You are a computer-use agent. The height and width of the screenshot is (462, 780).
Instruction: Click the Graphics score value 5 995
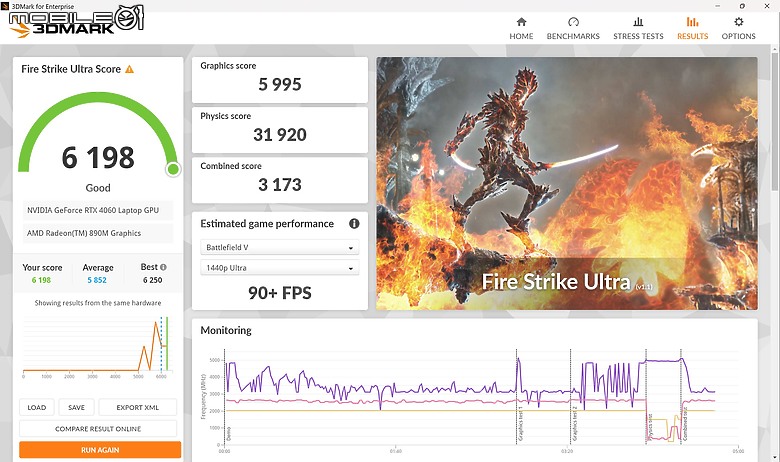tap(280, 85)
